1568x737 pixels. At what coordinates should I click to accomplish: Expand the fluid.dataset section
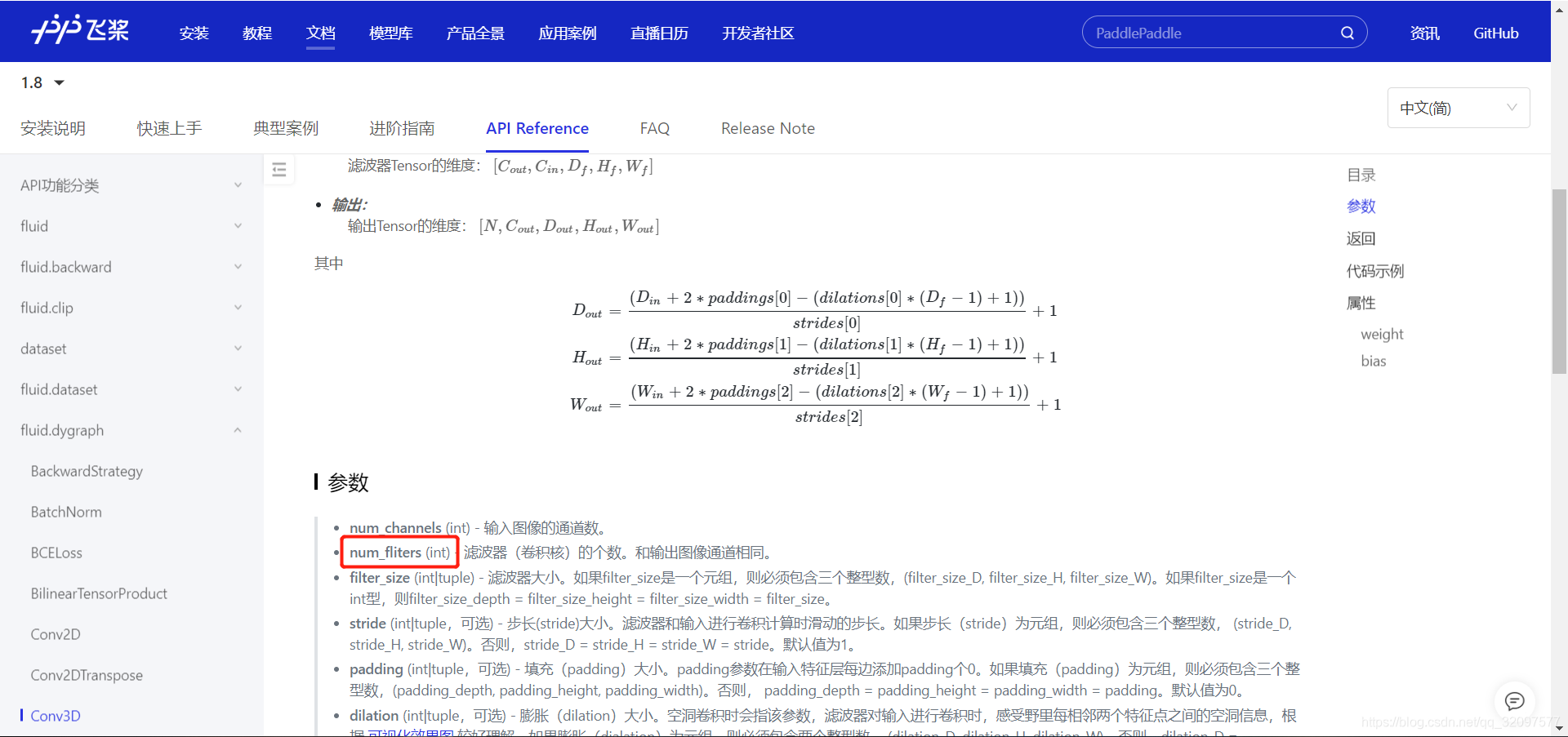coord(131,389)
